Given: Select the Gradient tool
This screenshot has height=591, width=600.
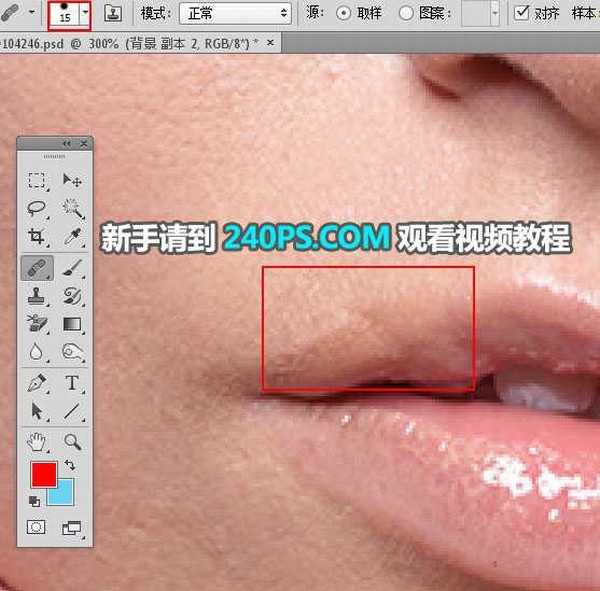Looking at the screenshot, I should coord(72,324).
